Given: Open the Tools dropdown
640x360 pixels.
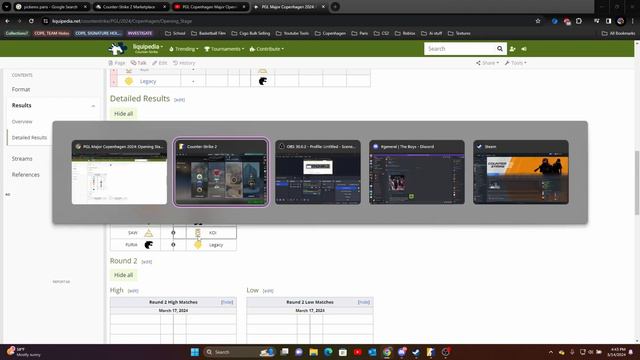Looking at the screenshot, I should coord(516,63).
